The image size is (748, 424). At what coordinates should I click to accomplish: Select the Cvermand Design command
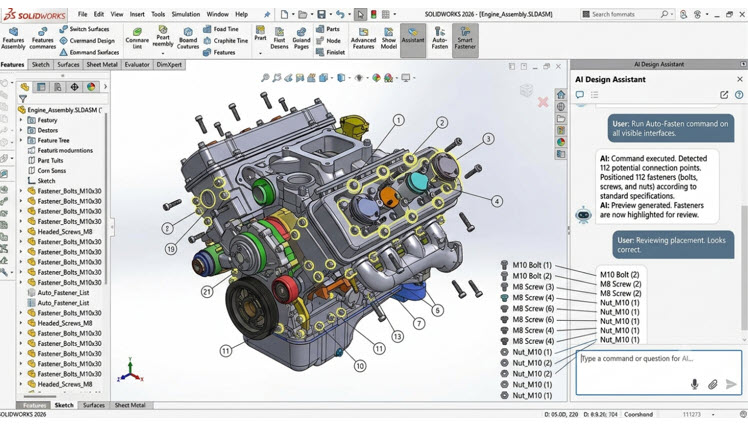coord(87,41)
